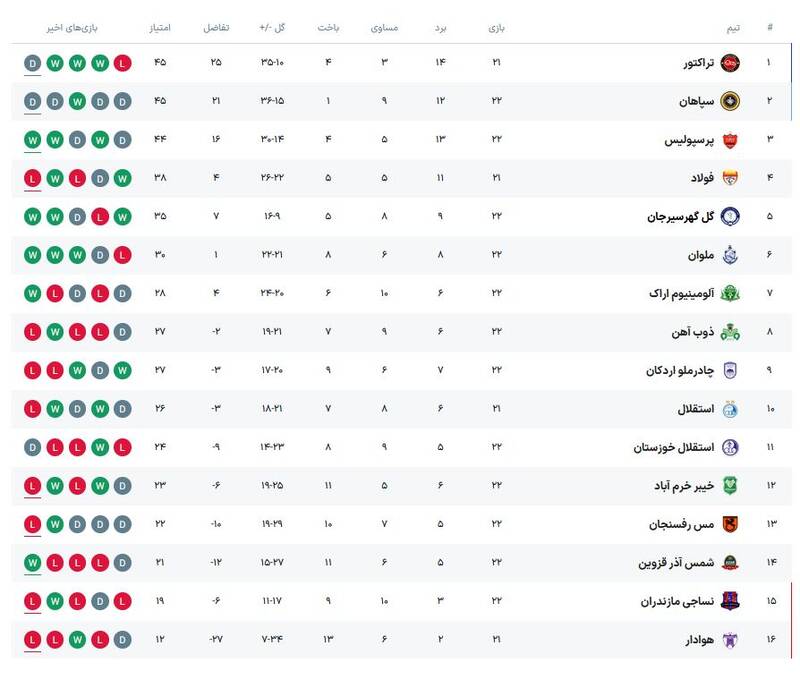Sort by the points (امتیاز) column header
800x688 pixels.
click(x=159, y=27)
